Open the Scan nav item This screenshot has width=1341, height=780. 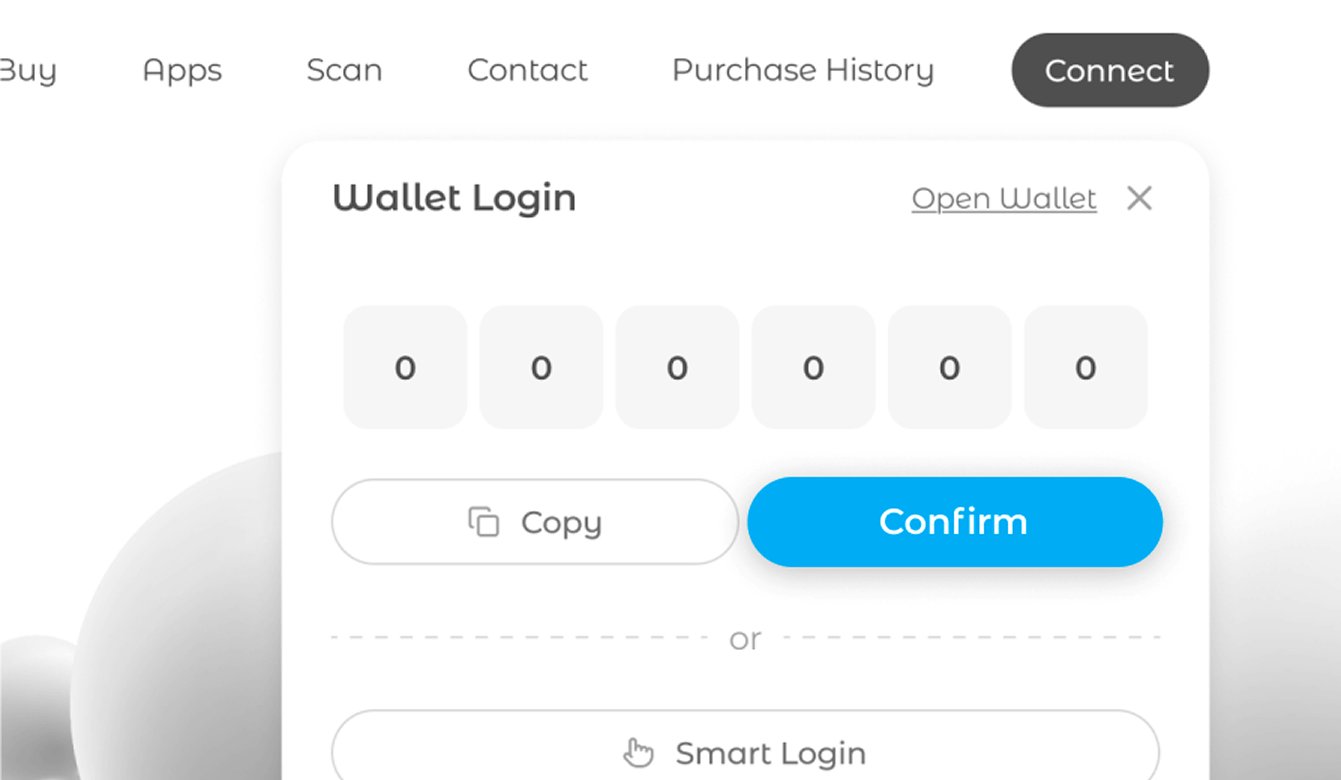[x=344, y=70]
